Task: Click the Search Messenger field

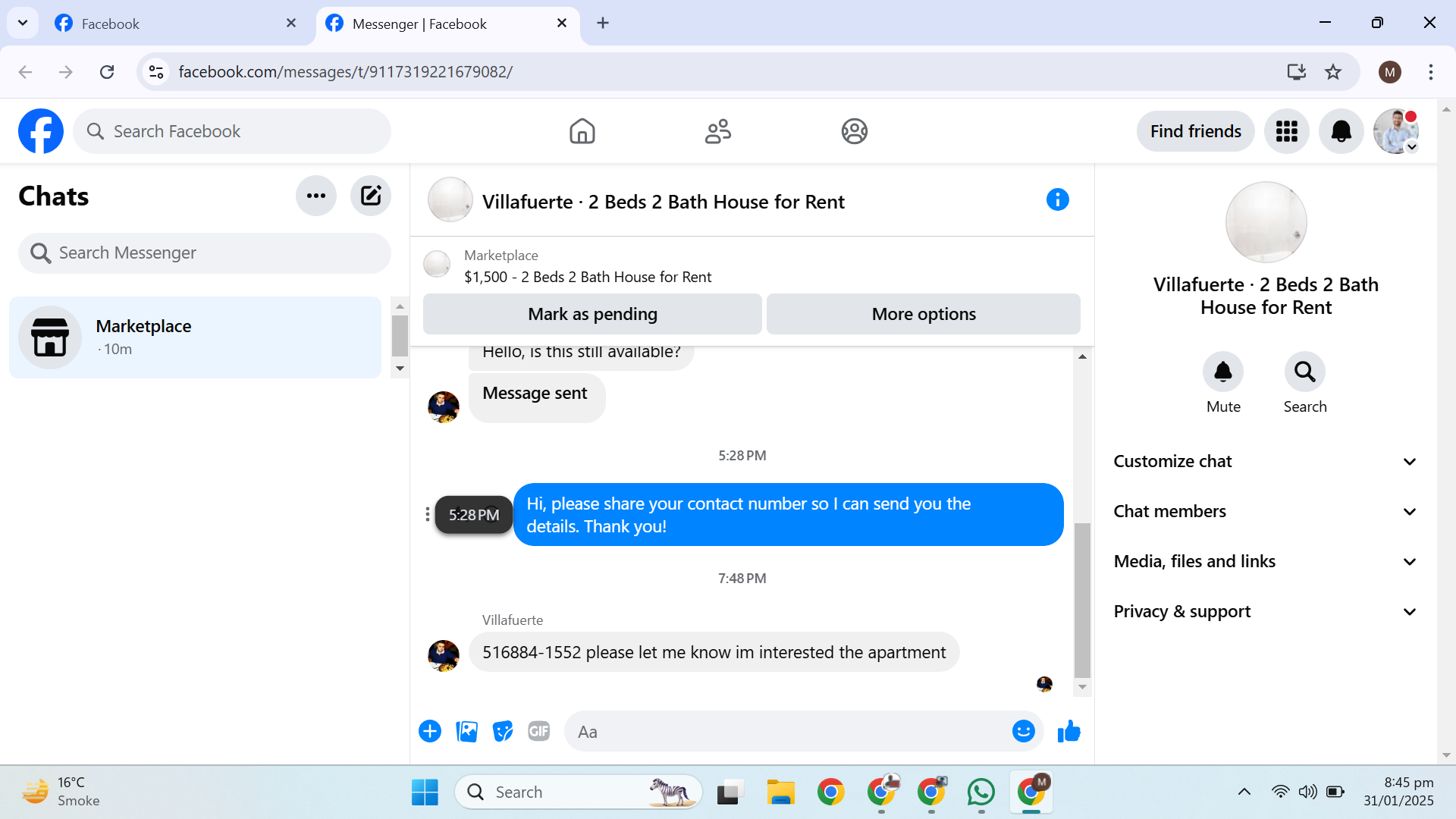Action: coord(205,253)
